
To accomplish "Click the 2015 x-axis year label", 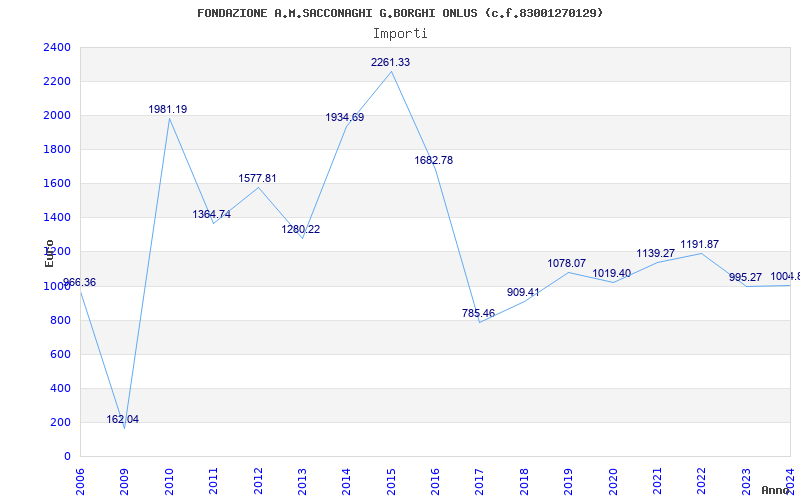I will point(391,481).
